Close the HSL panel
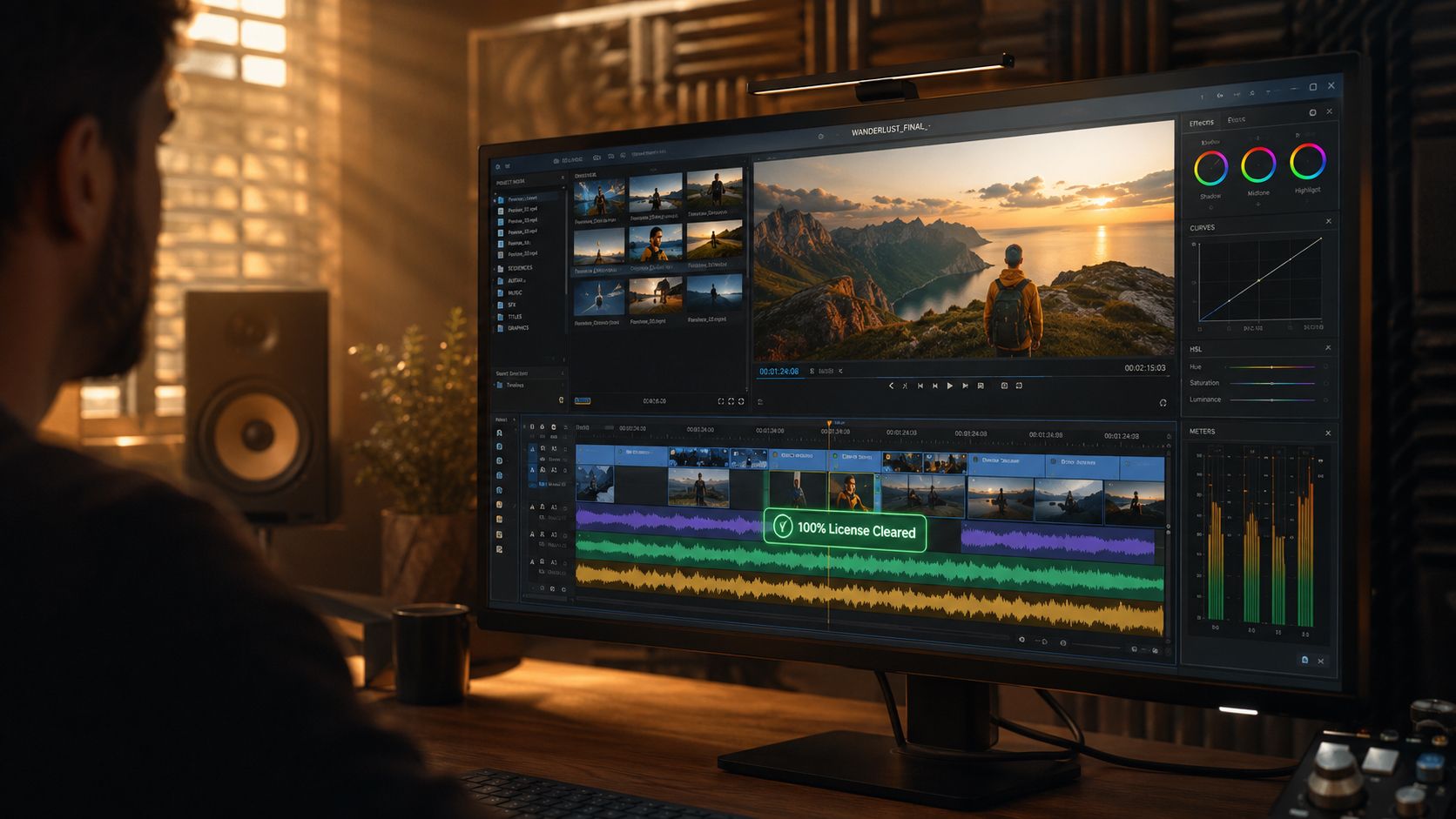This screenshot has height=819, width=1456. [1328, 348]
